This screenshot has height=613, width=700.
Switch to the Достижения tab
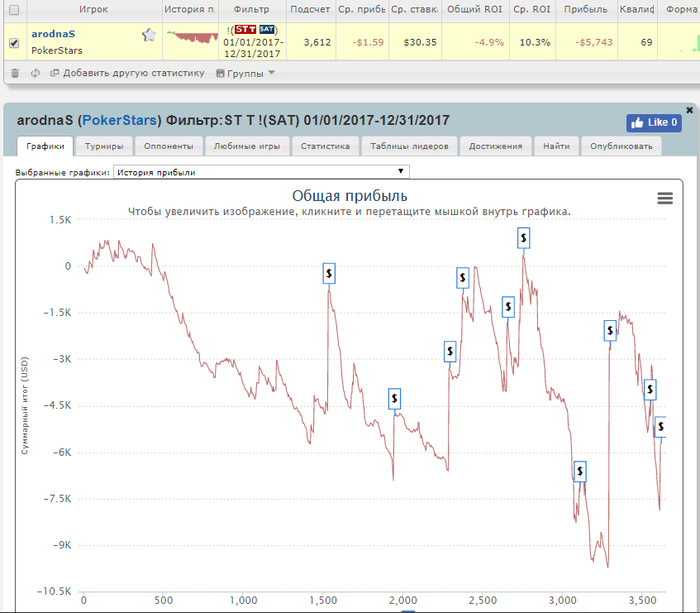[496, 146]
